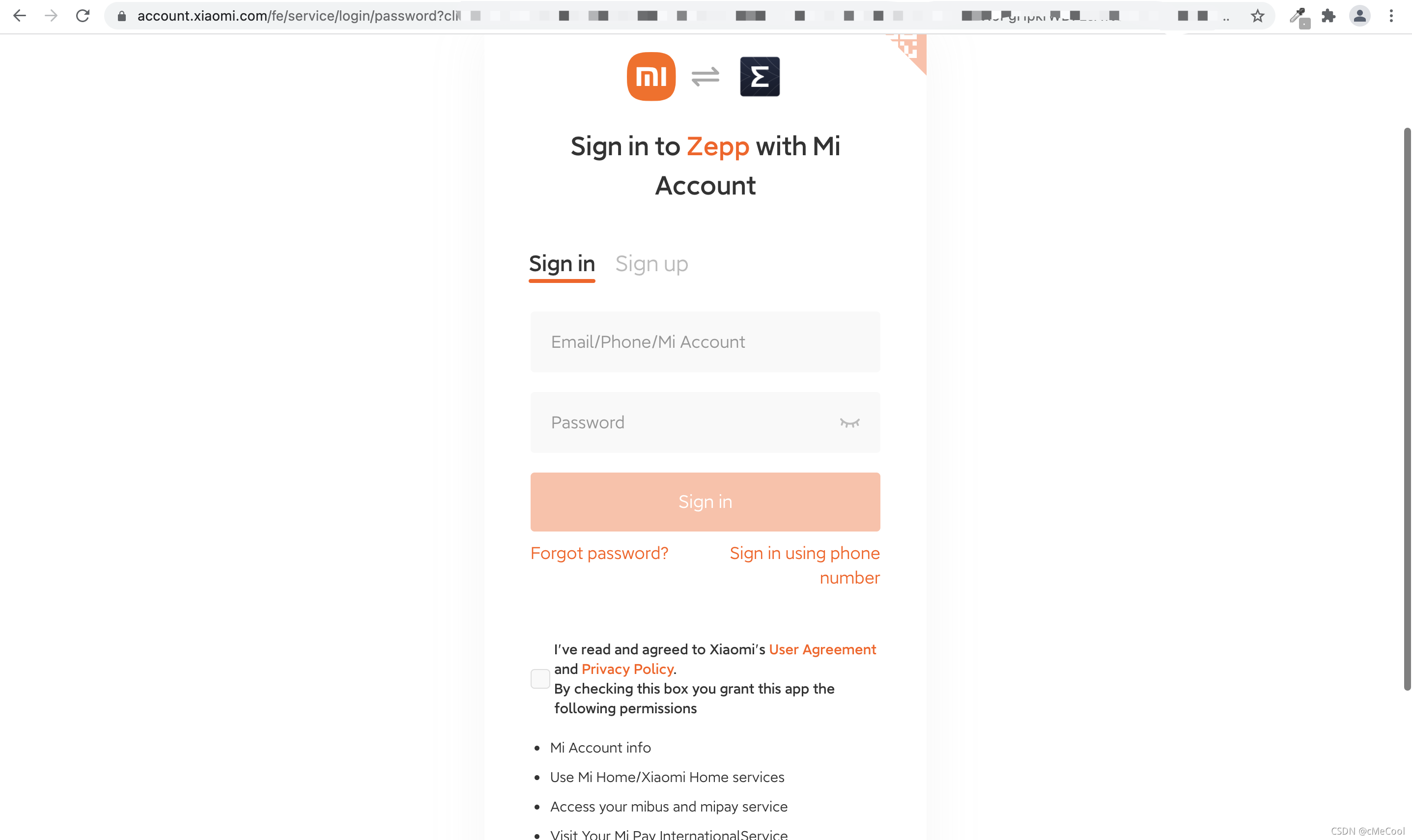This screenshot has height=840, width=1412.
Task: Click the page vertical scrollbar
Action: click(1406, 409)
